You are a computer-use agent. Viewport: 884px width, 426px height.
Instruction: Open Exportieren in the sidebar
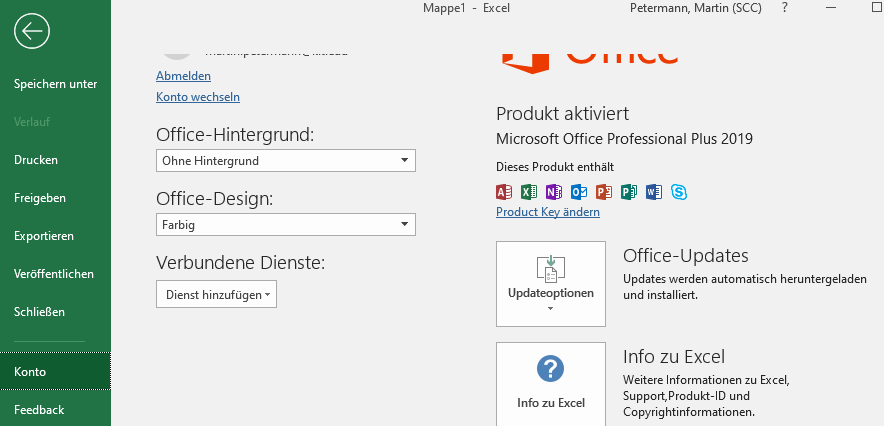(x=55, y=236)
